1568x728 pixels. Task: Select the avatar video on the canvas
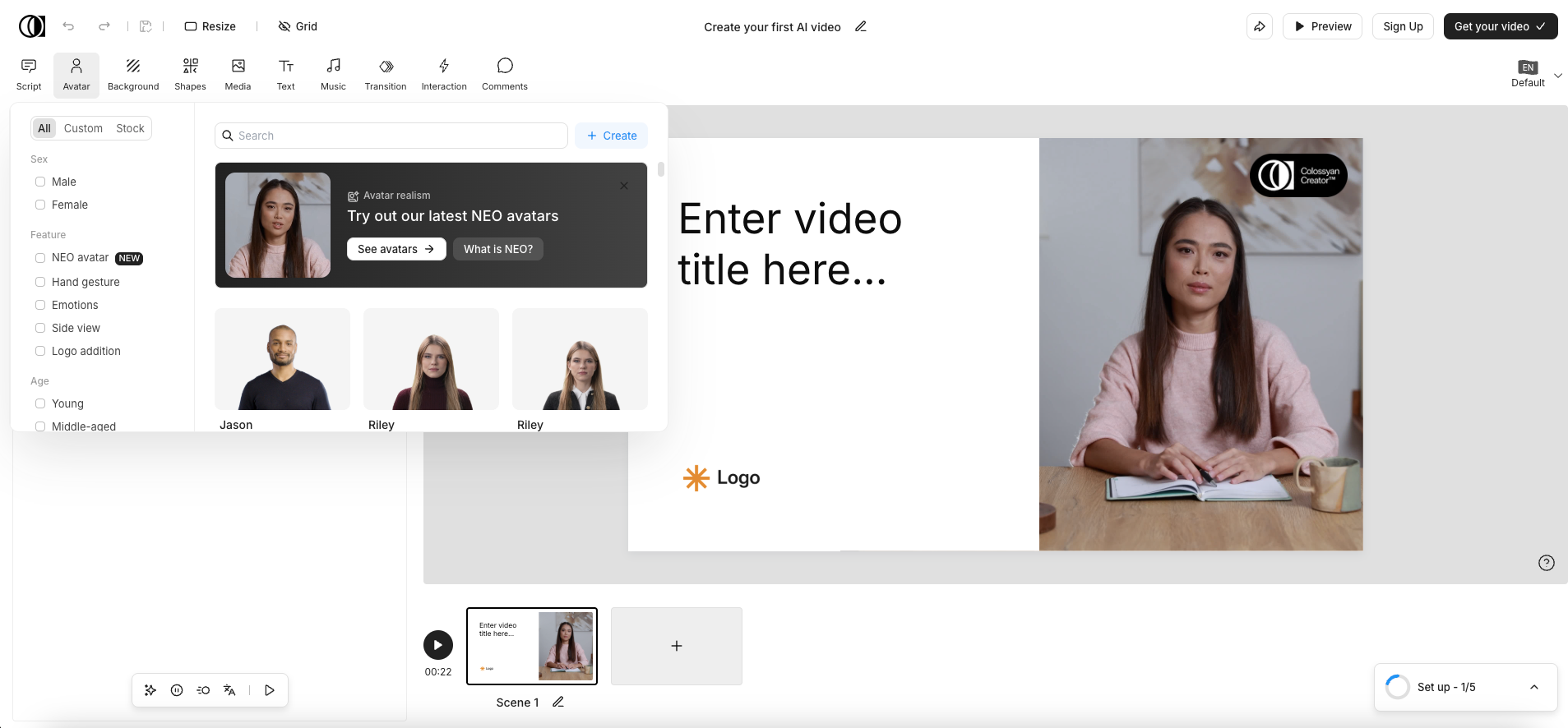click(1200, 344)
